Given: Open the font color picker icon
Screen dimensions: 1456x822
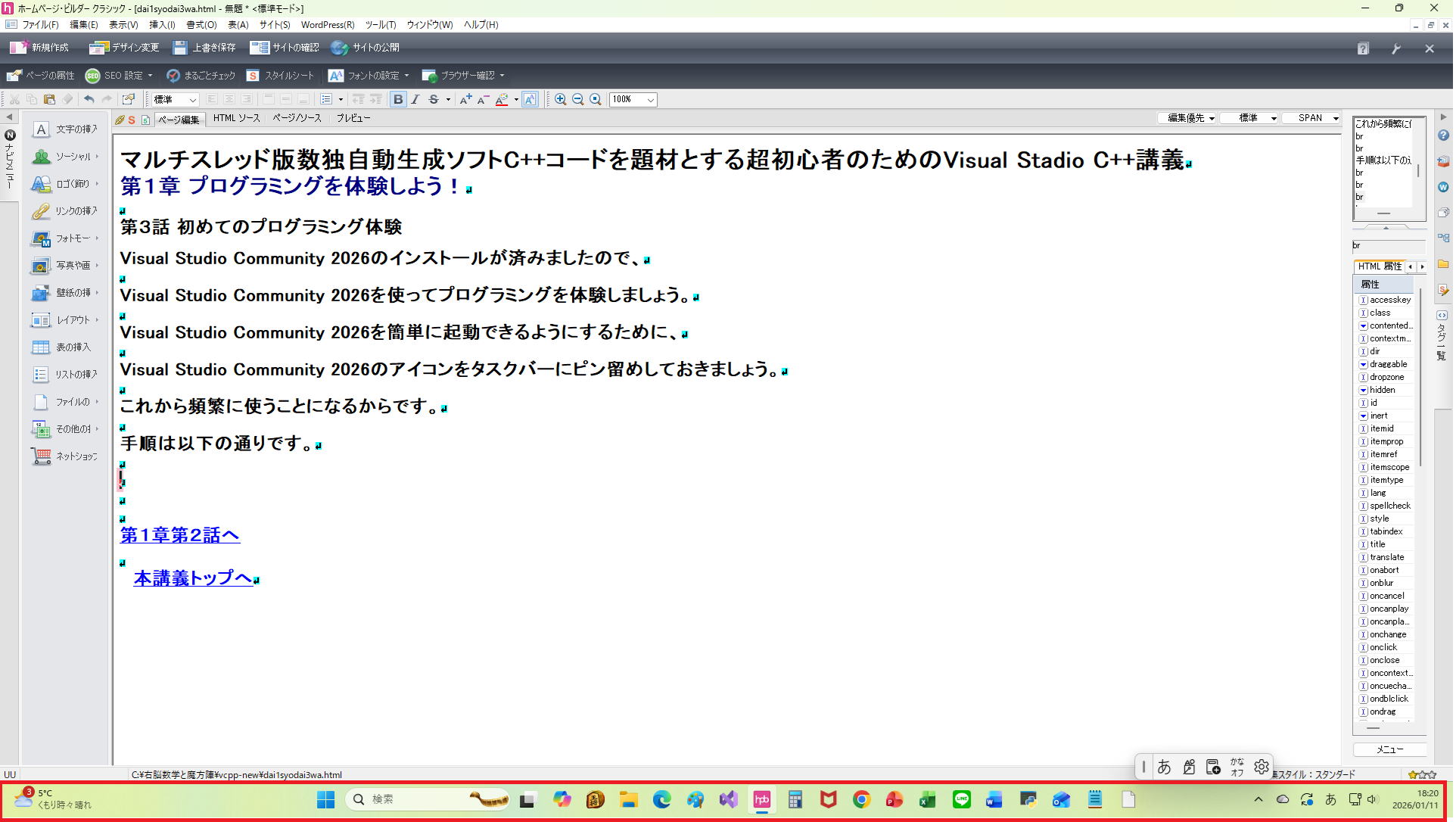Looking at the screenshot, I should 502,100.
